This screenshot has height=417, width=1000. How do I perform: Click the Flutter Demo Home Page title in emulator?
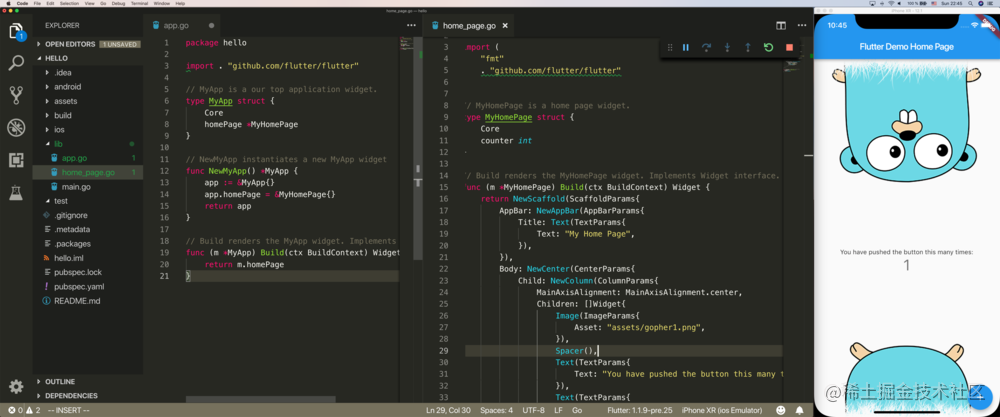point(907,47)
